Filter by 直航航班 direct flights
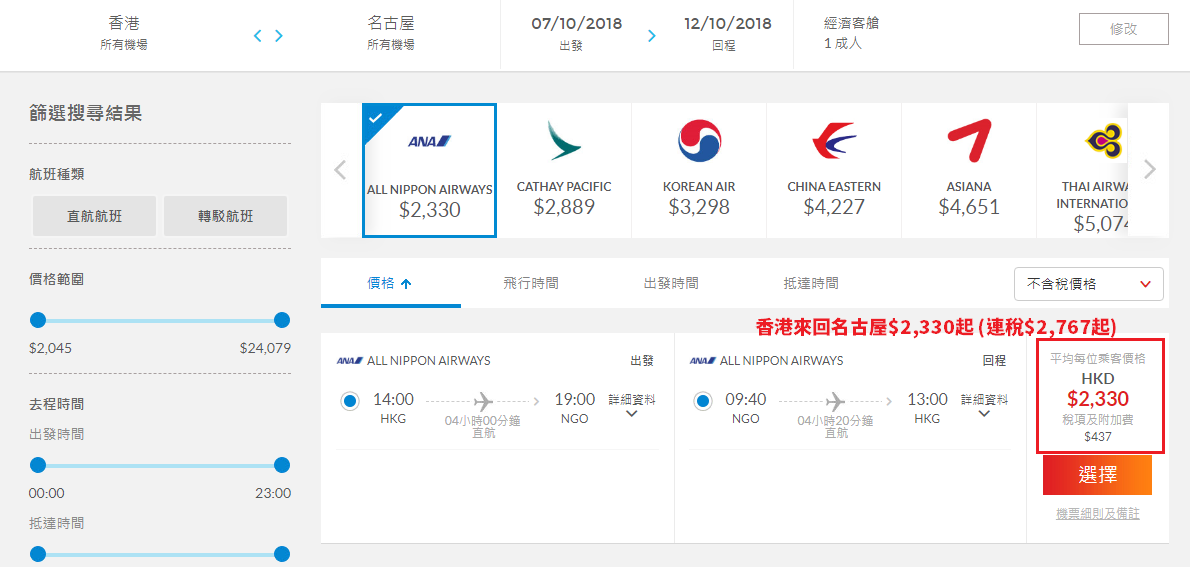The width and height of the screenshot is (1190, 567). 94,216
